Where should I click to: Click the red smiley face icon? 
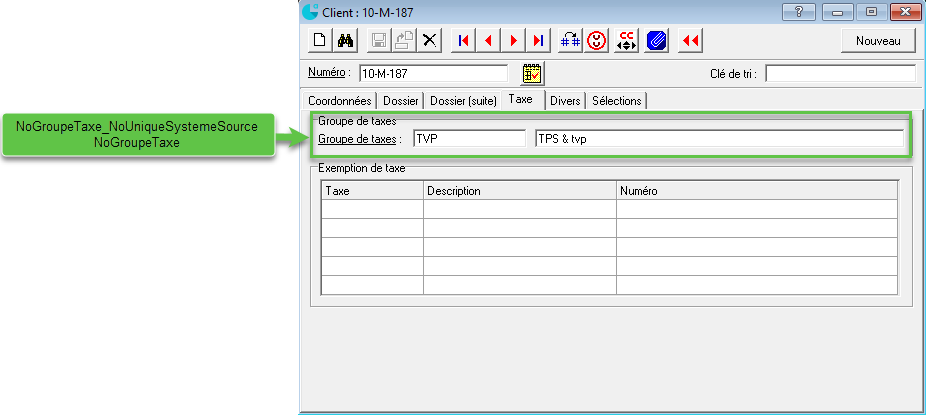point(597,41)
